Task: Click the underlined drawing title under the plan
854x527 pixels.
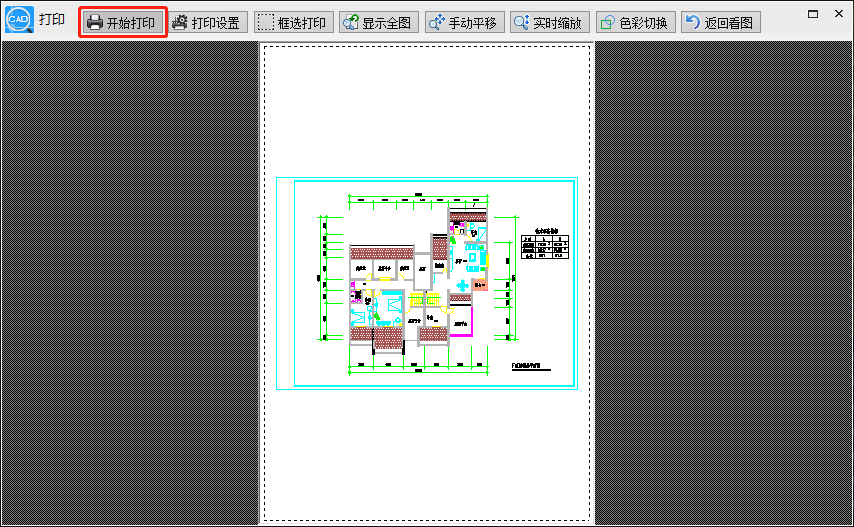Action: (x=531, y=367)
